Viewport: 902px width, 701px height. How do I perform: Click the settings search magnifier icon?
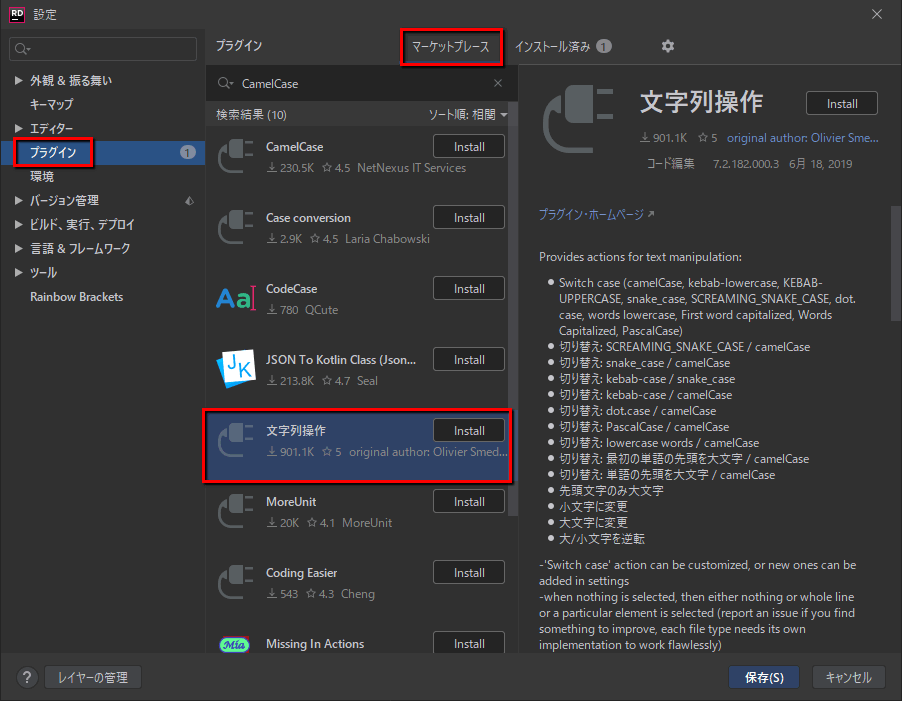(x=22, y=49)
